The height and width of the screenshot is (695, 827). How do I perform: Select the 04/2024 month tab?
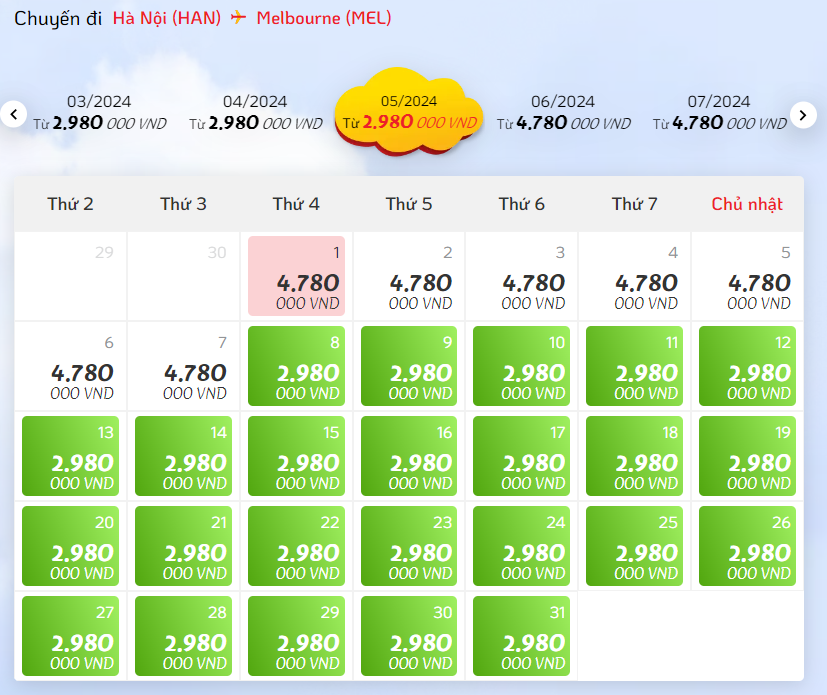[255, 112]
